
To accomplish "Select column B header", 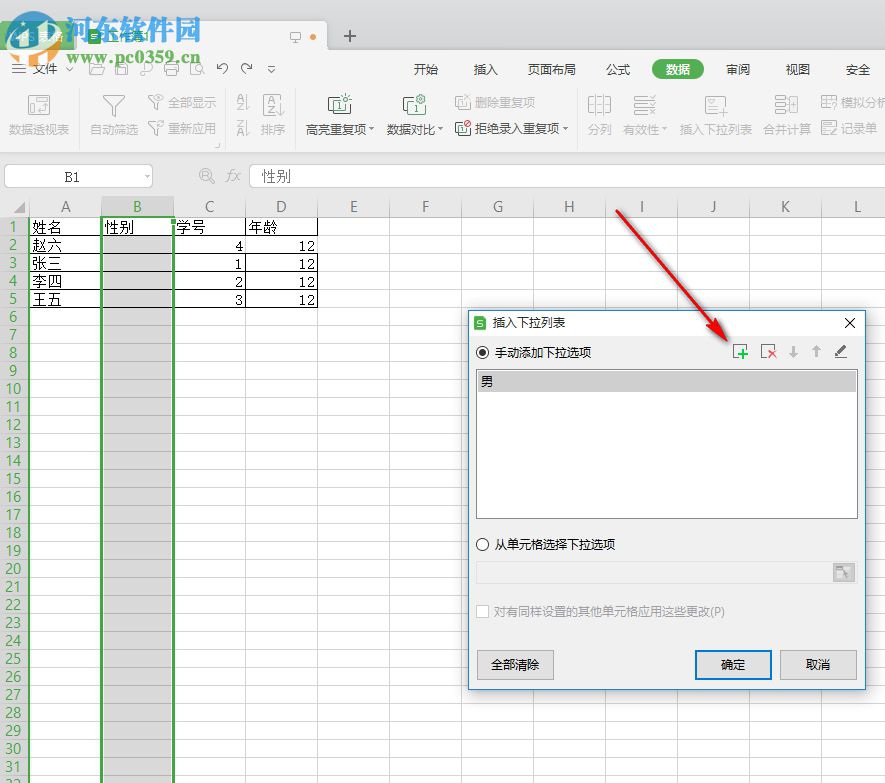I will pos(137,207).
